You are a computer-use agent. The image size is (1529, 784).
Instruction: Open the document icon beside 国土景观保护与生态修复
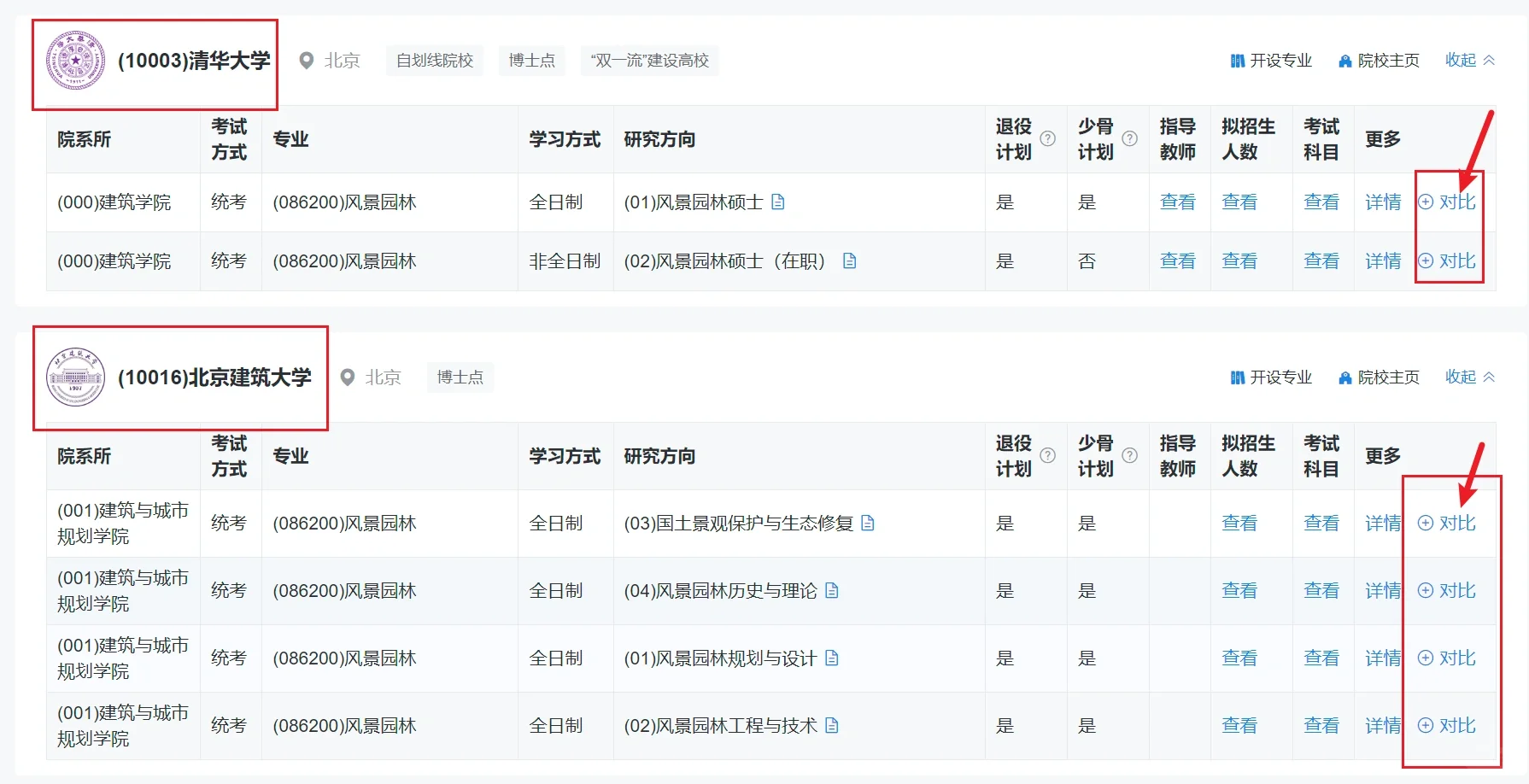click(x=868, y=523)
